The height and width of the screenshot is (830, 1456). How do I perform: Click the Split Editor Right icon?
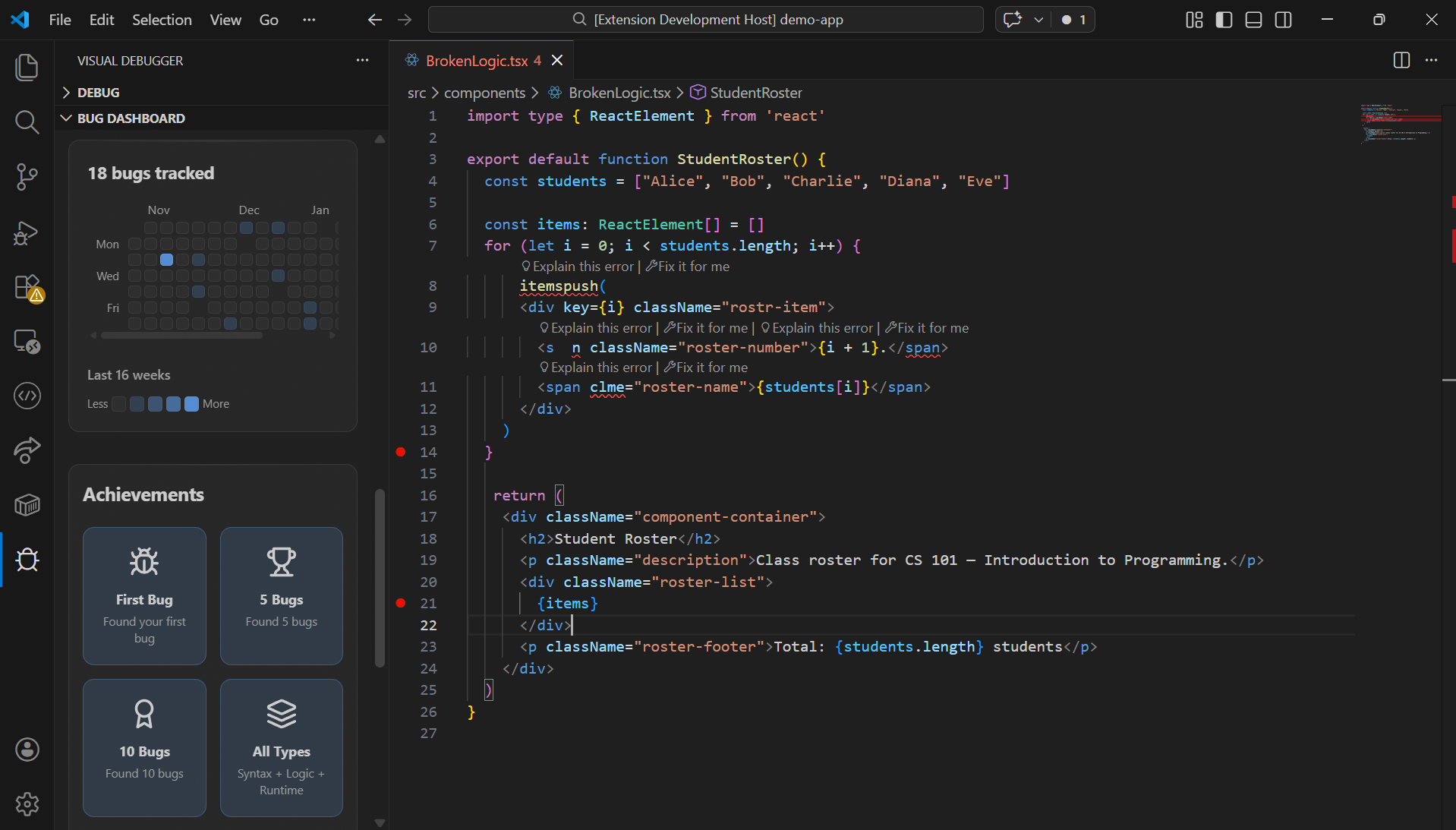[x=1401, y=61]
